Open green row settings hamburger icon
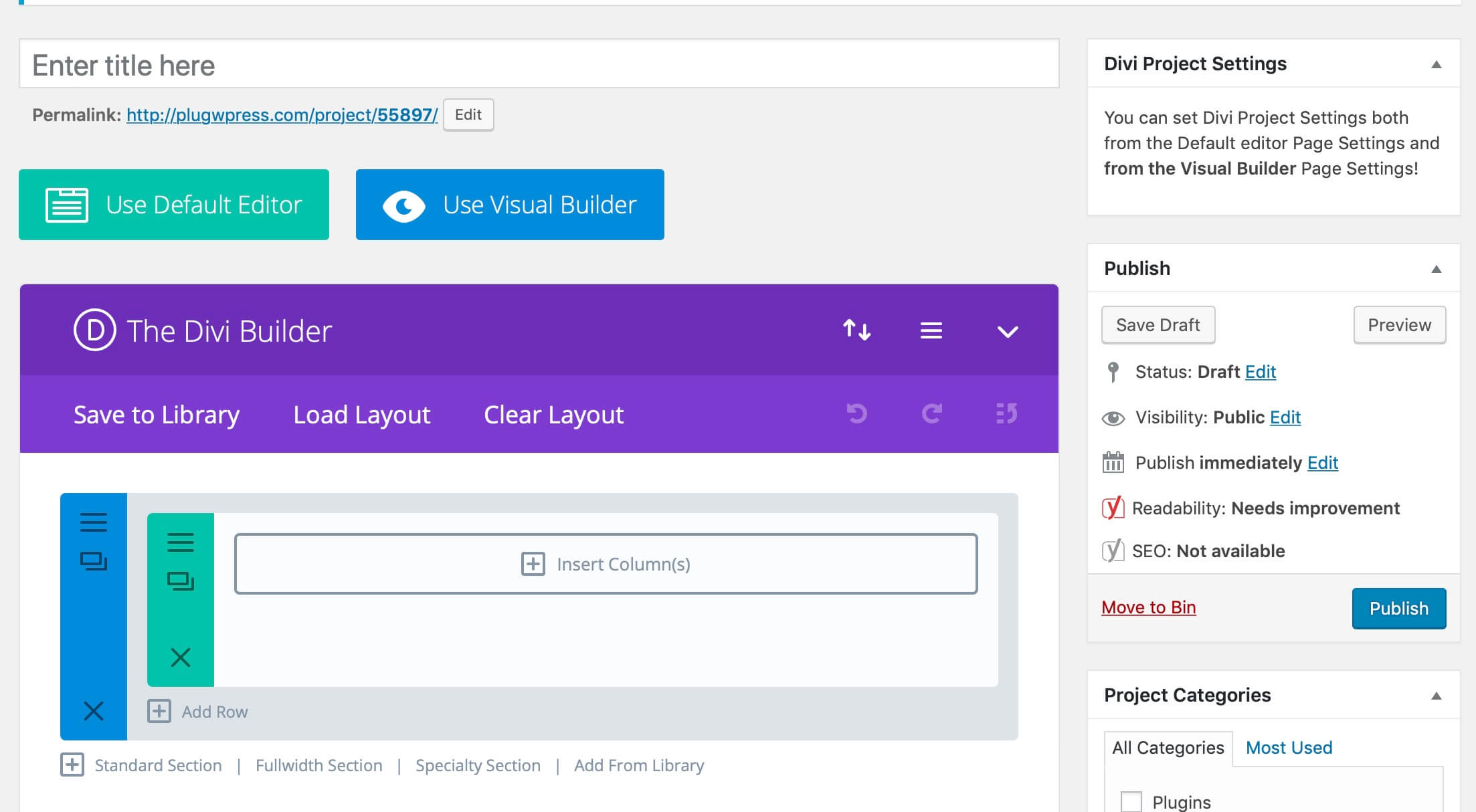Screen dimensions: 1476x812 (181, 542)
